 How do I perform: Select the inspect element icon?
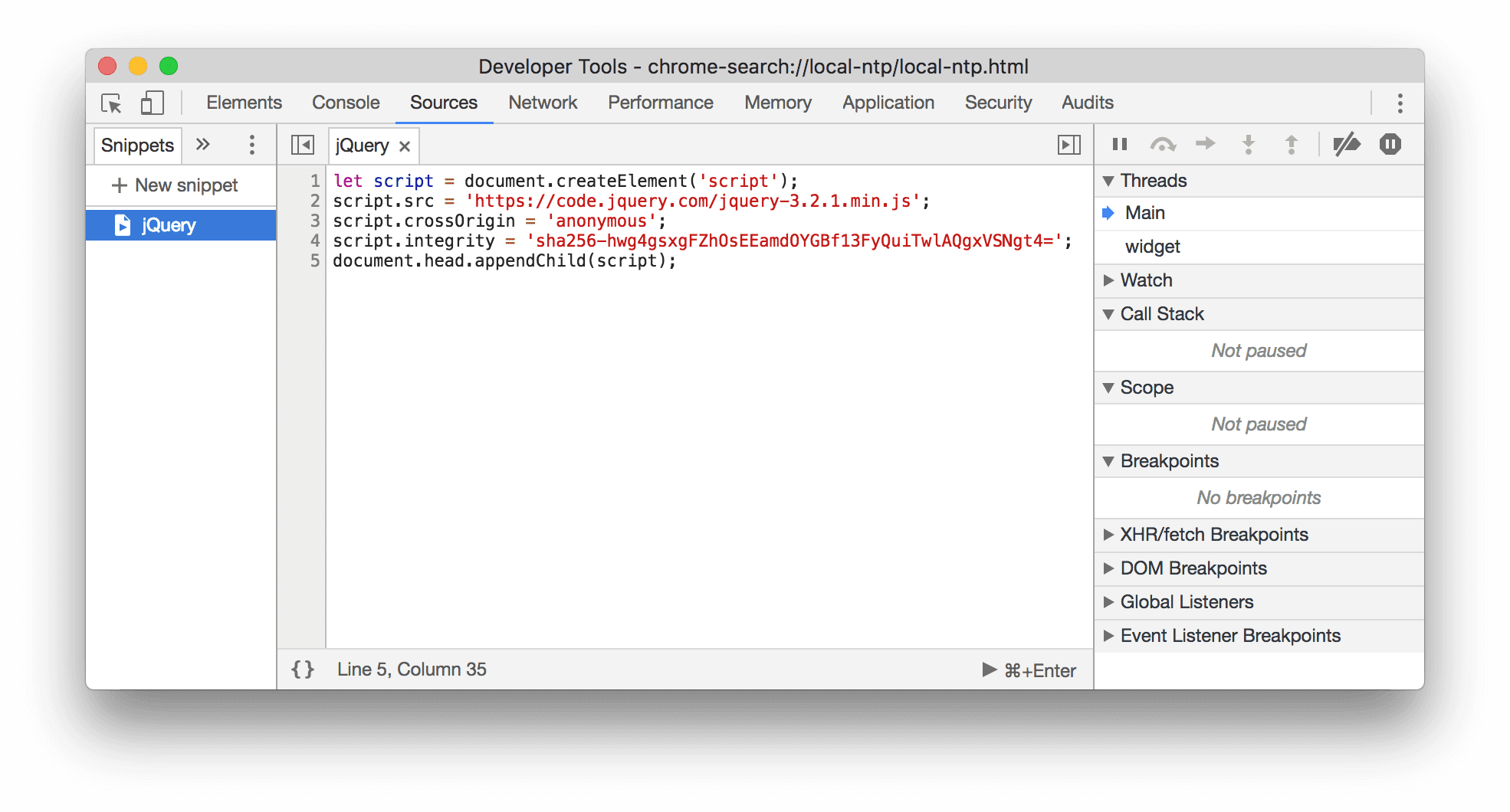click(112, 103)
